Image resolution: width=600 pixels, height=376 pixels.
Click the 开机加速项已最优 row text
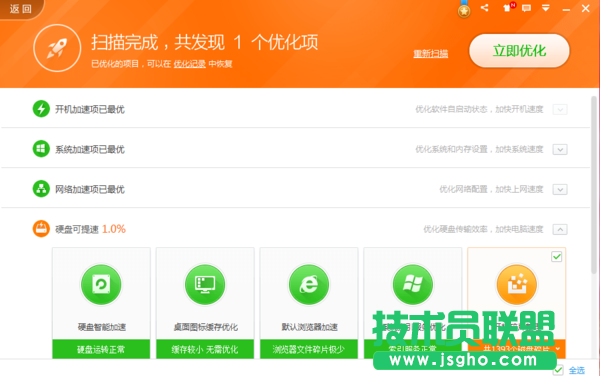pos(90,109)
